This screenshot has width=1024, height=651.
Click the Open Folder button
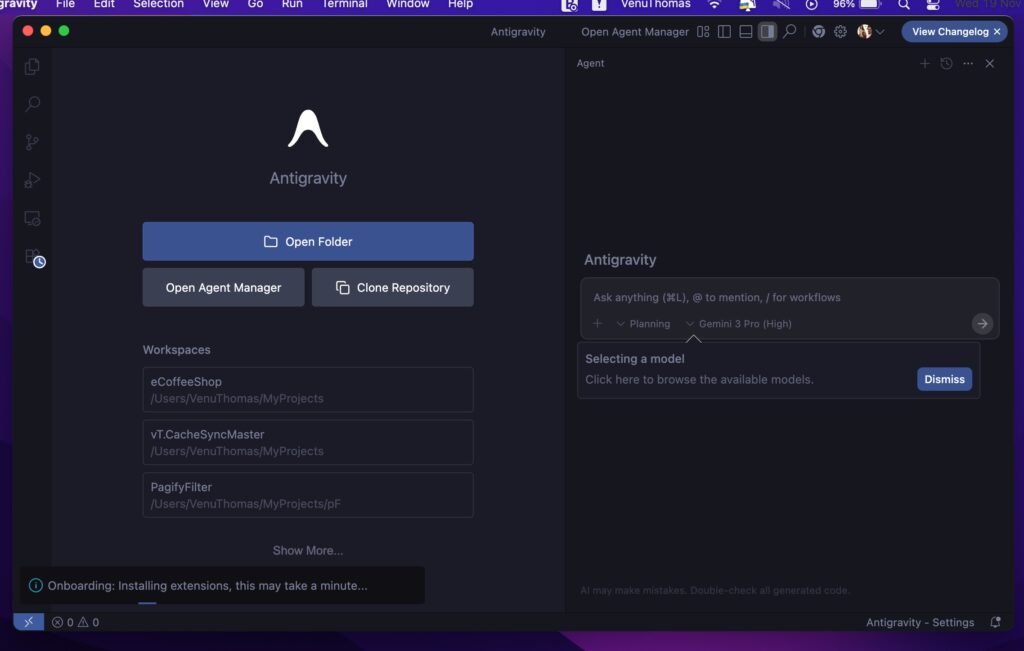[x=308, y=242]
